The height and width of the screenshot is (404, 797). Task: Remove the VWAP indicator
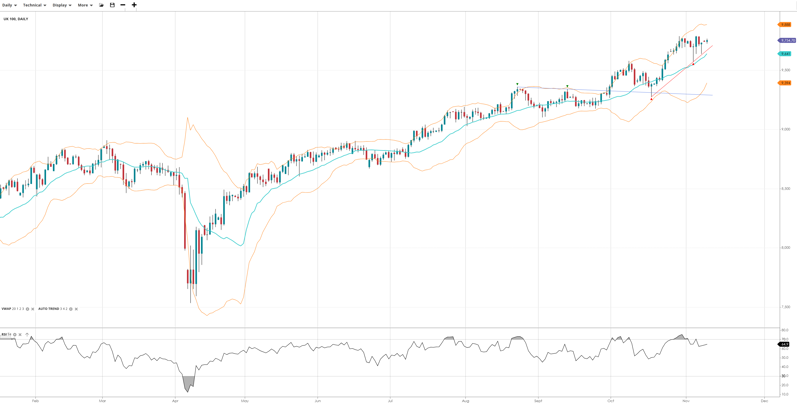[x=33, y=309]
